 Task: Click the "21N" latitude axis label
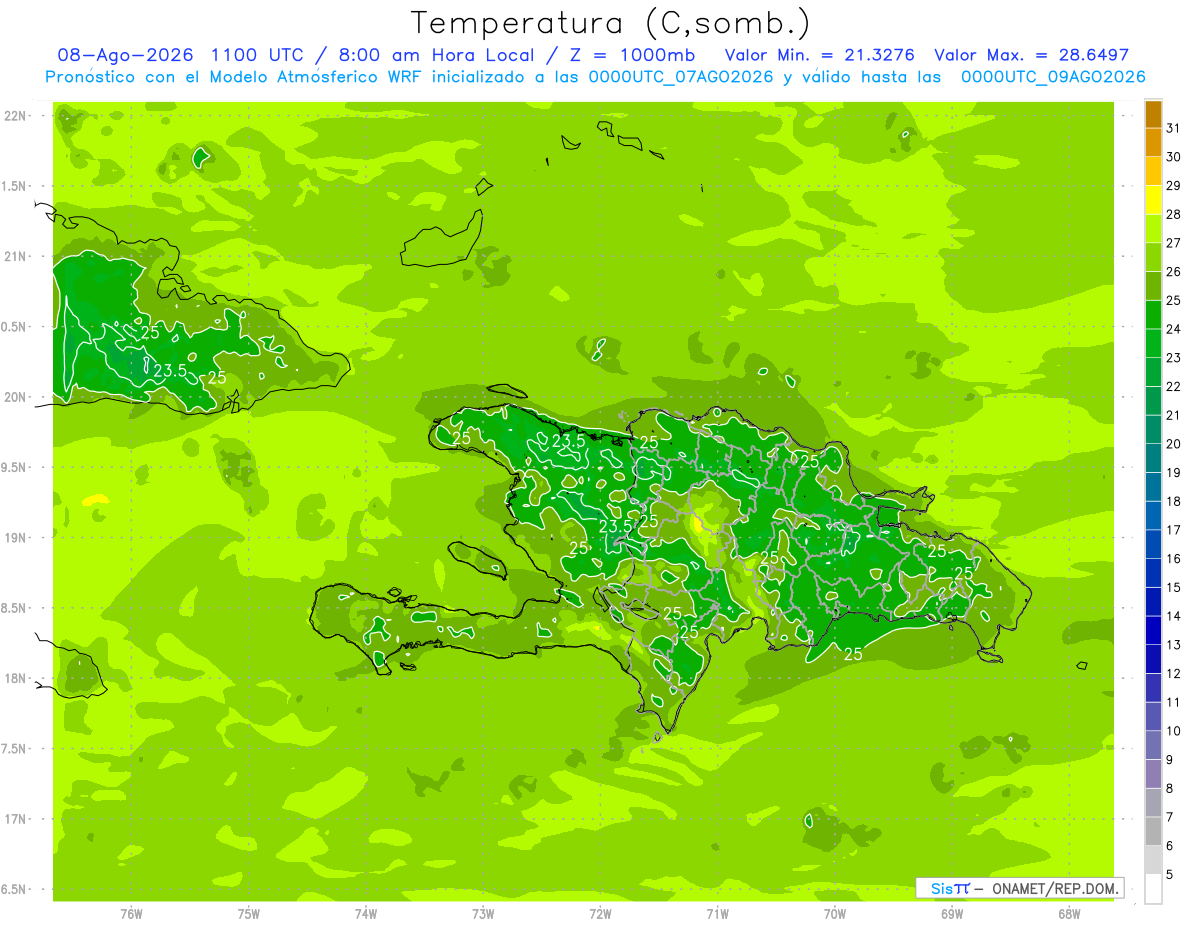click(16, 256)
